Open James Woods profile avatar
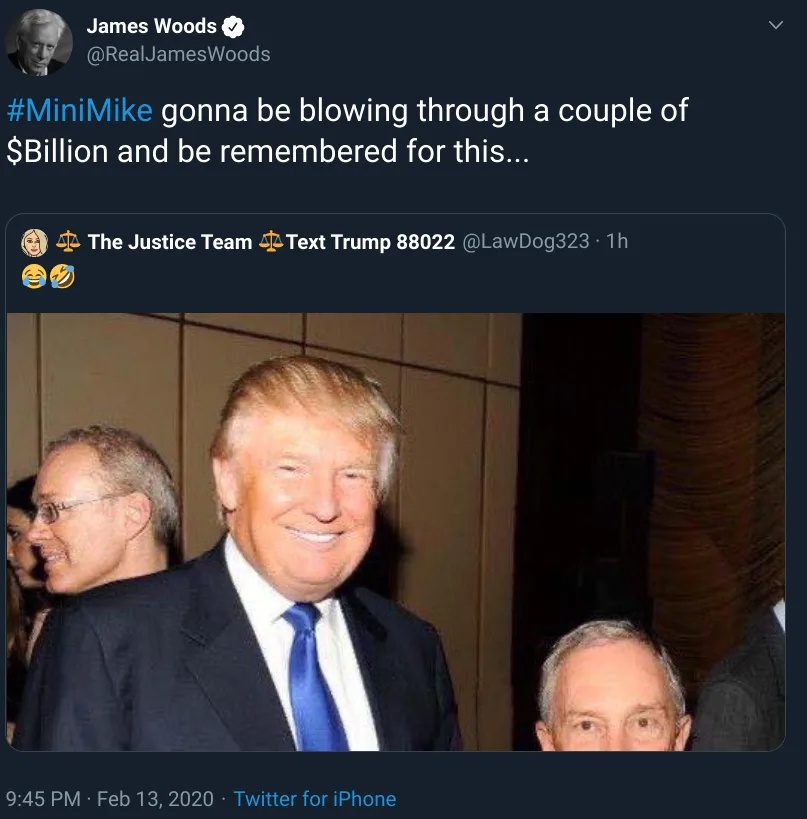Viewport: 807px width, 819px height. click(x=39, y=43)
